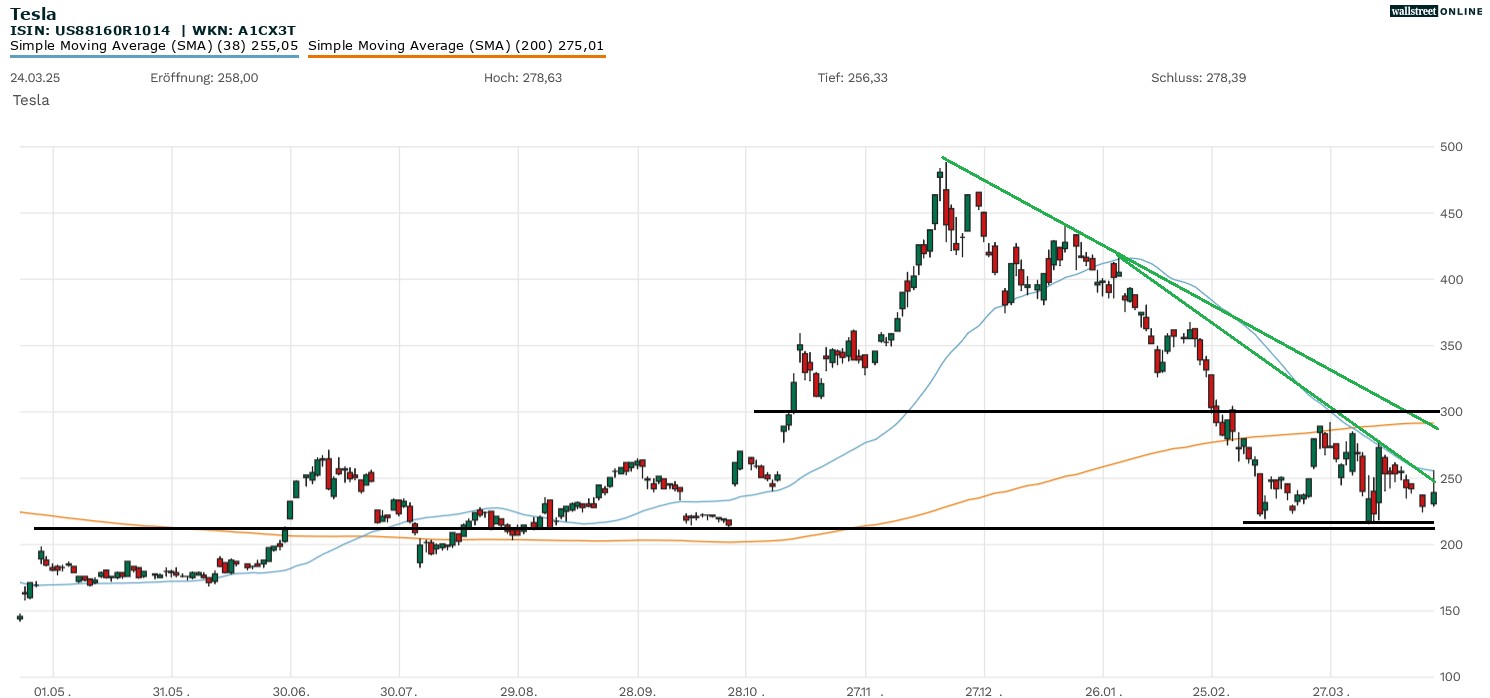This screenshot has height=698, width=1490.
Task: Select the 01.05. date on time axis
Action: [52, 691]
